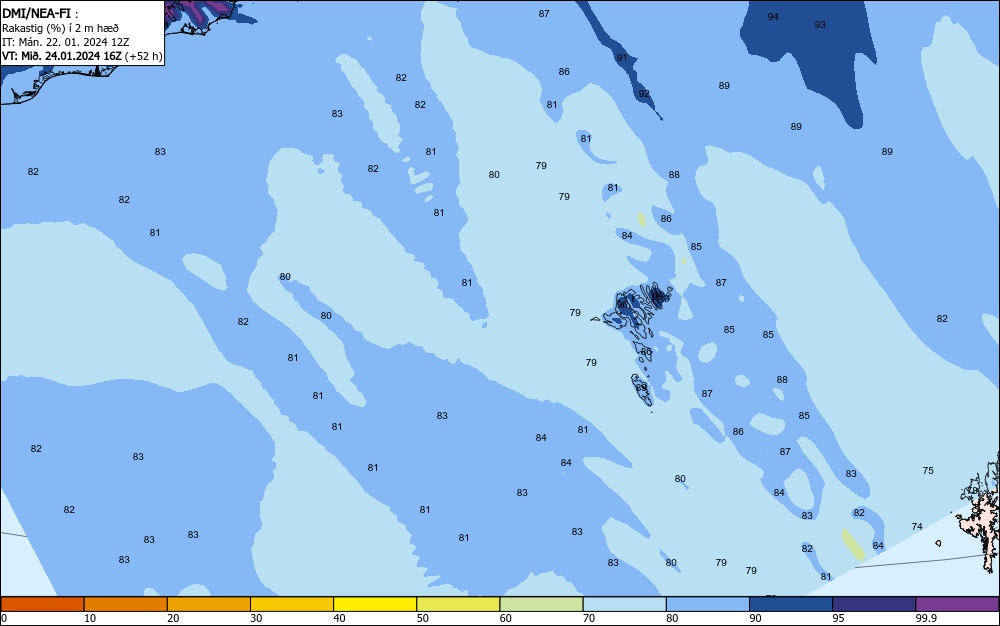This screenshot has height=626, width=1000.
Task: Click the legend tick label 95
Action: pyautogui.click(x=838, y=618)
